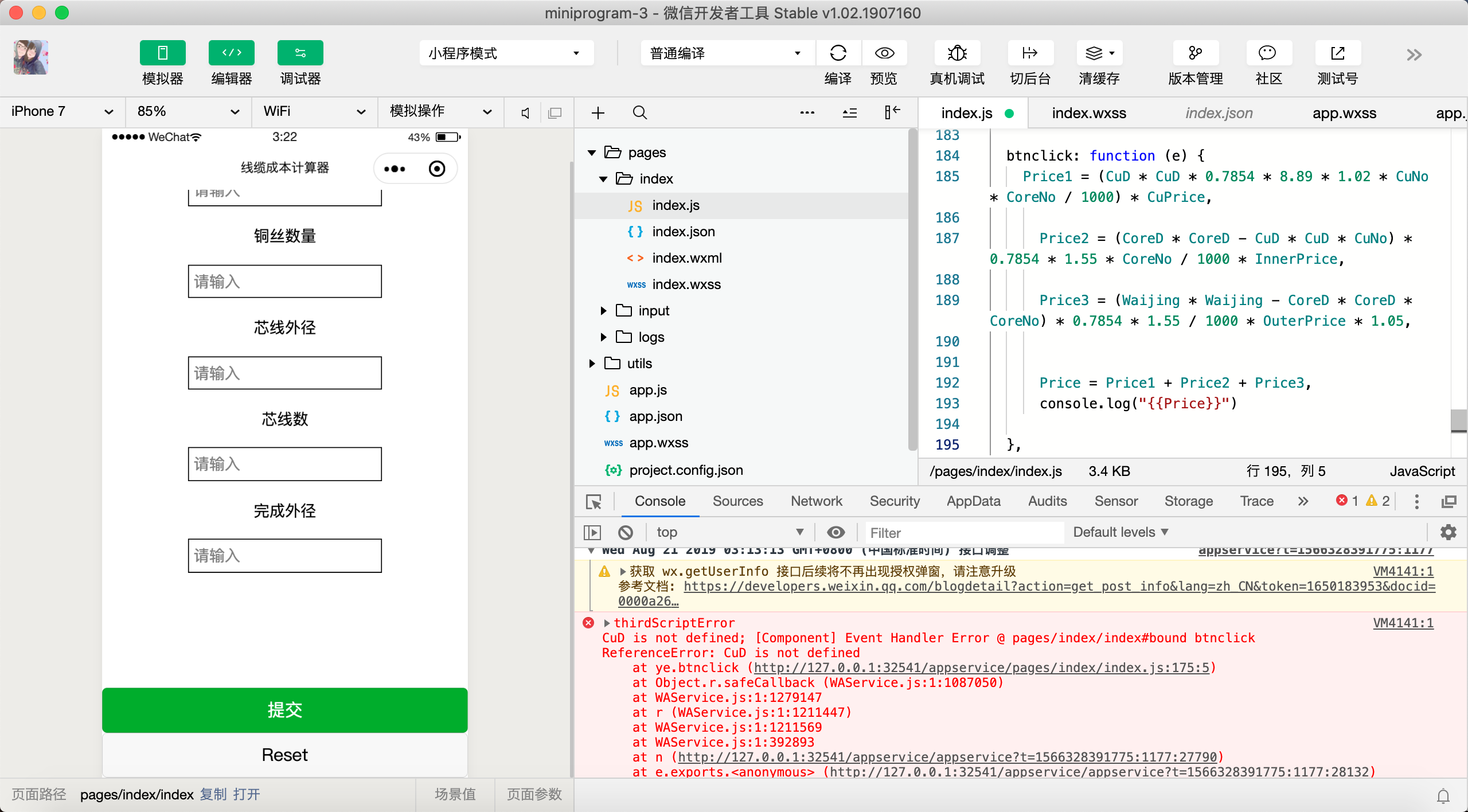Click the search icon in file explorer
This screenshot has width=1468, height=812.
[640, 113]
